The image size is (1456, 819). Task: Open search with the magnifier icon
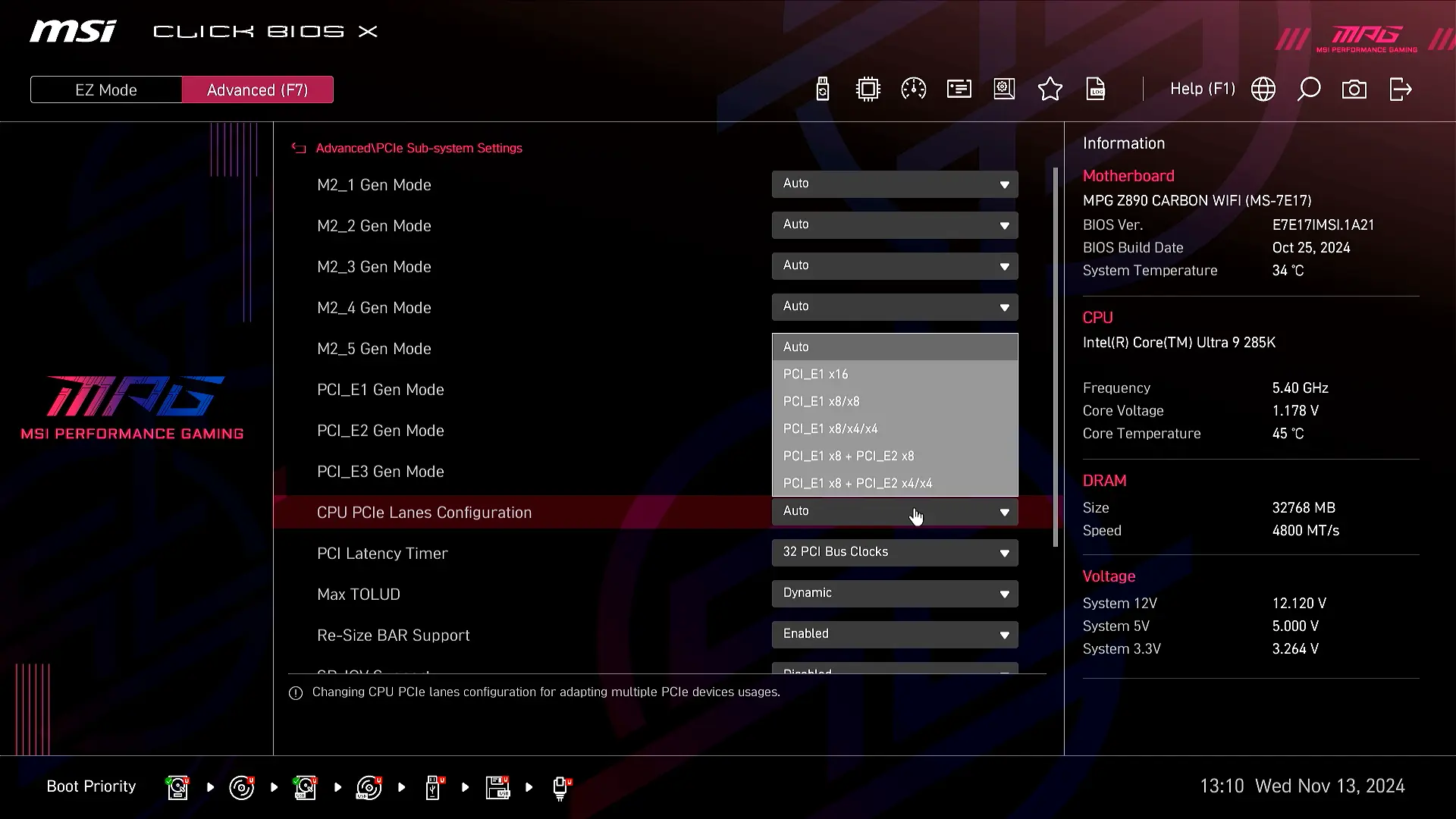click(1309, 89)
